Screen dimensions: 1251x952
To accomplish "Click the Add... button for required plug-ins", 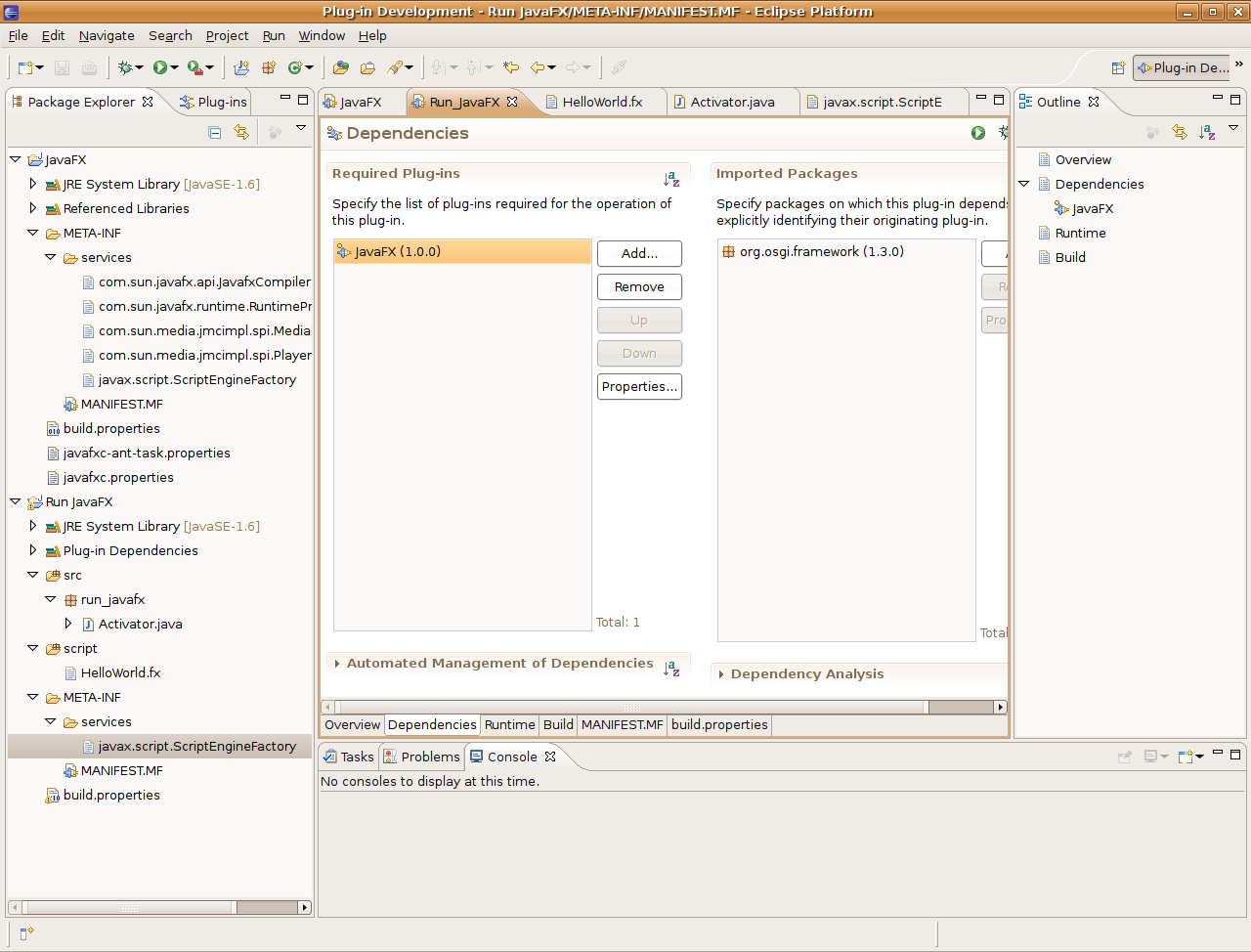I will [639, 253].
